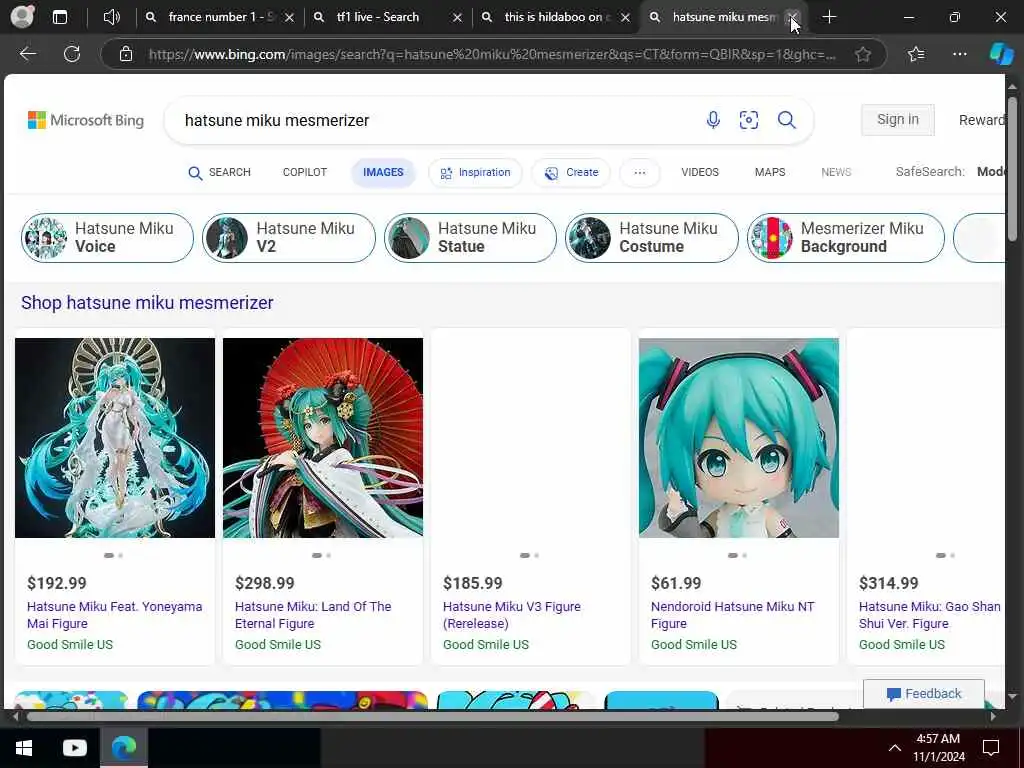Open the NEWS section
Image resolution: width=1024 pixels, height=768 pixels.
tap(836, 172)
